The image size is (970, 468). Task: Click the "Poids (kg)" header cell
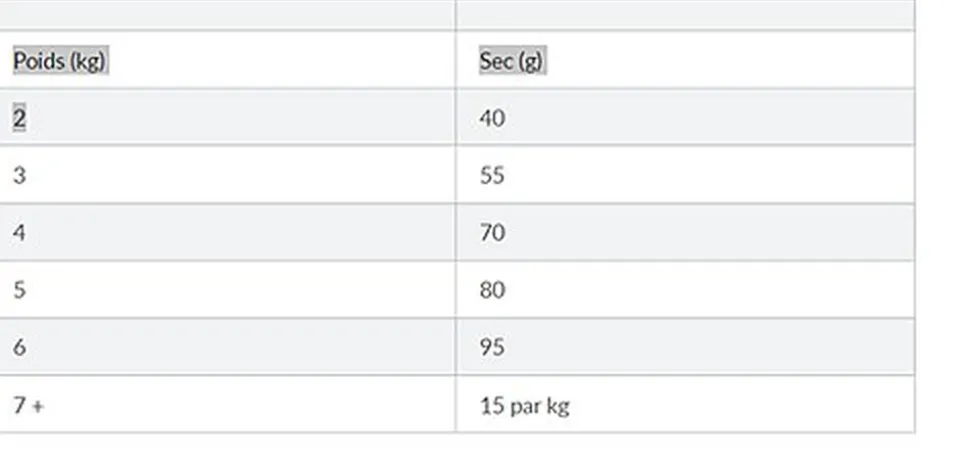click(x=59, y=61)
